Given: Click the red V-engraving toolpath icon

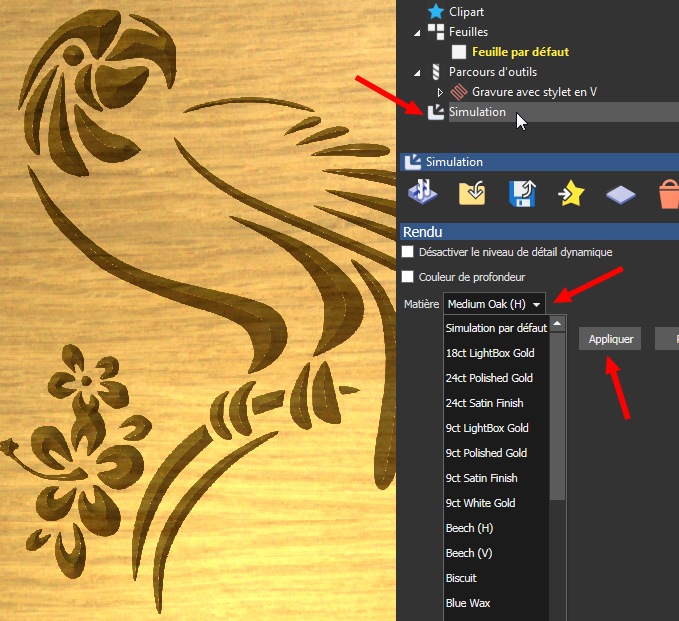Looking at the screenshot, I should click(459, 92).
